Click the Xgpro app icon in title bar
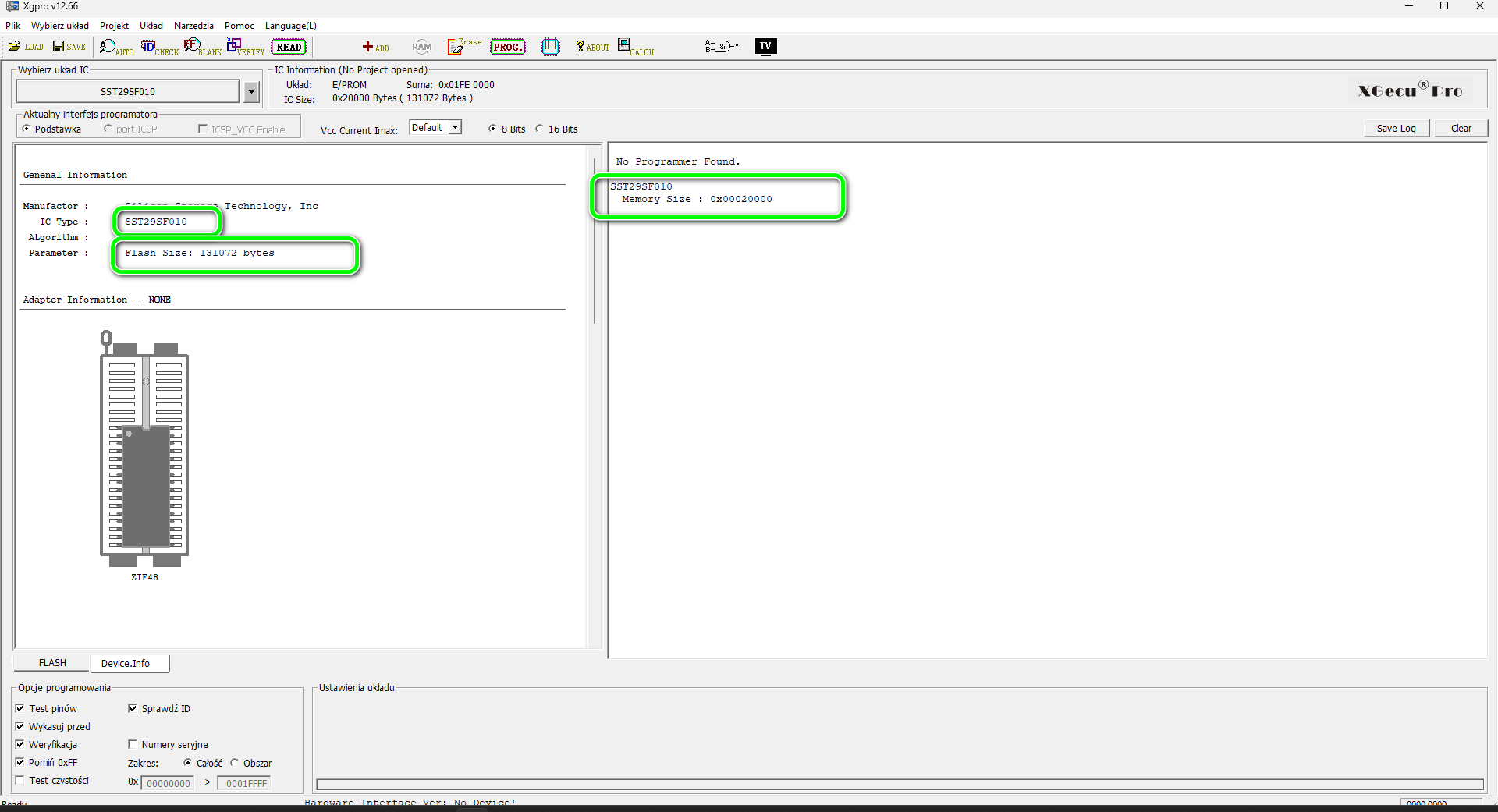This screenshot has height=812, width=1498. tap(12, 6)
